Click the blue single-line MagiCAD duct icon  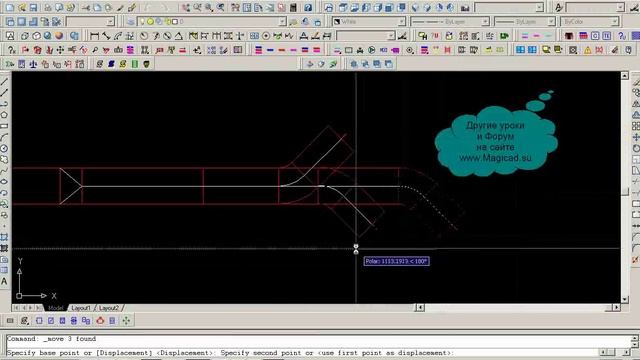(270, 50)
